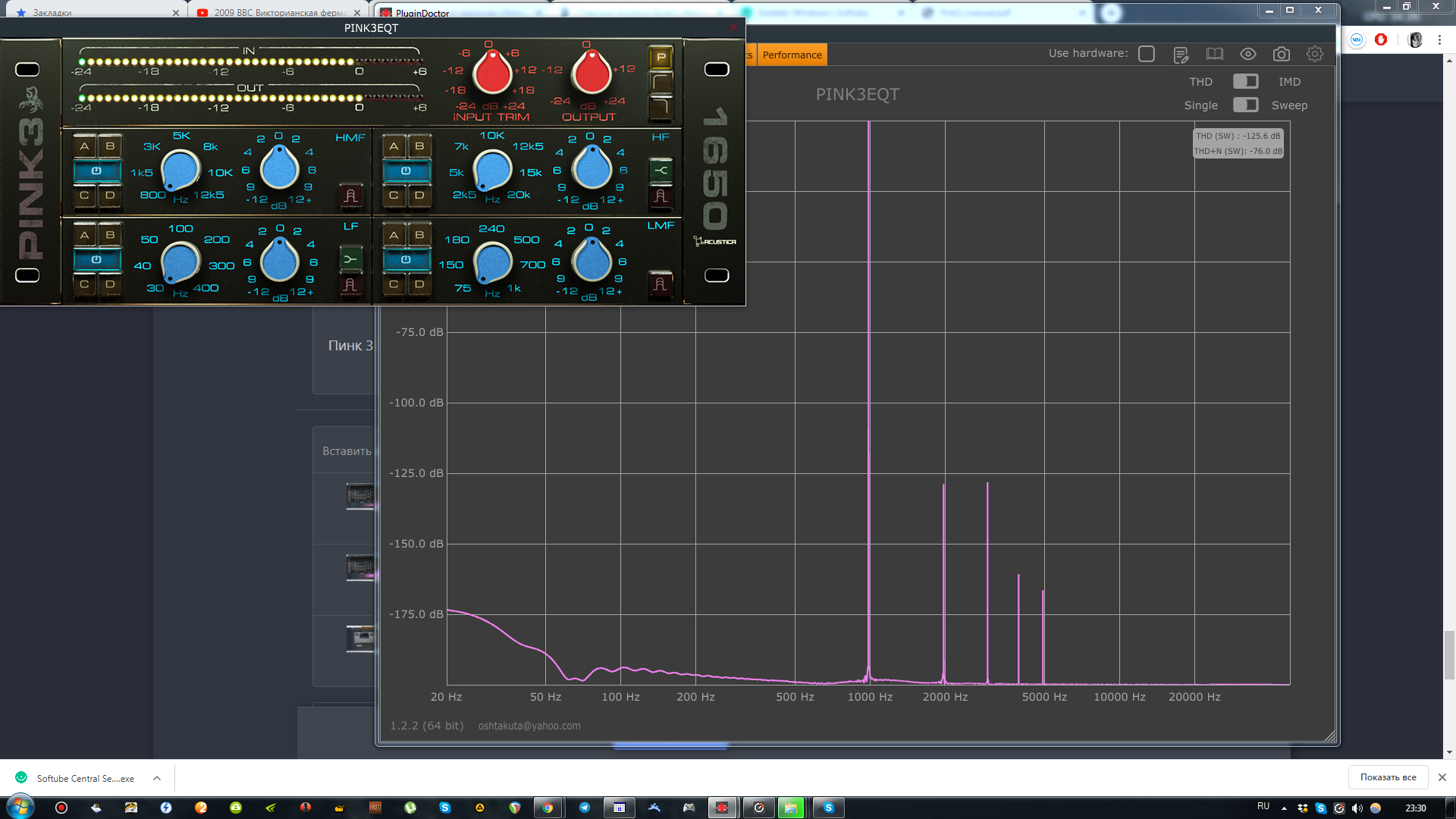Toggle the HF bell shape button
Image resolution: width=1456 pixels, height=819 pixels.
[661, 196]
